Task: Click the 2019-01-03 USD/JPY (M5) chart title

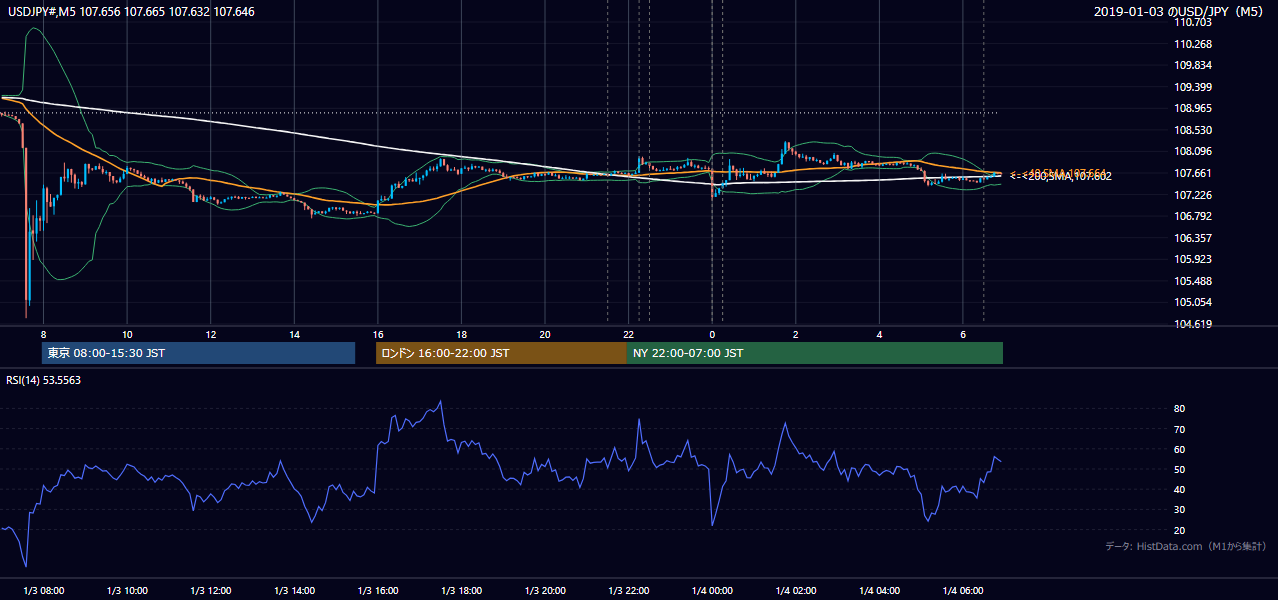Action: pos(1180,11)
